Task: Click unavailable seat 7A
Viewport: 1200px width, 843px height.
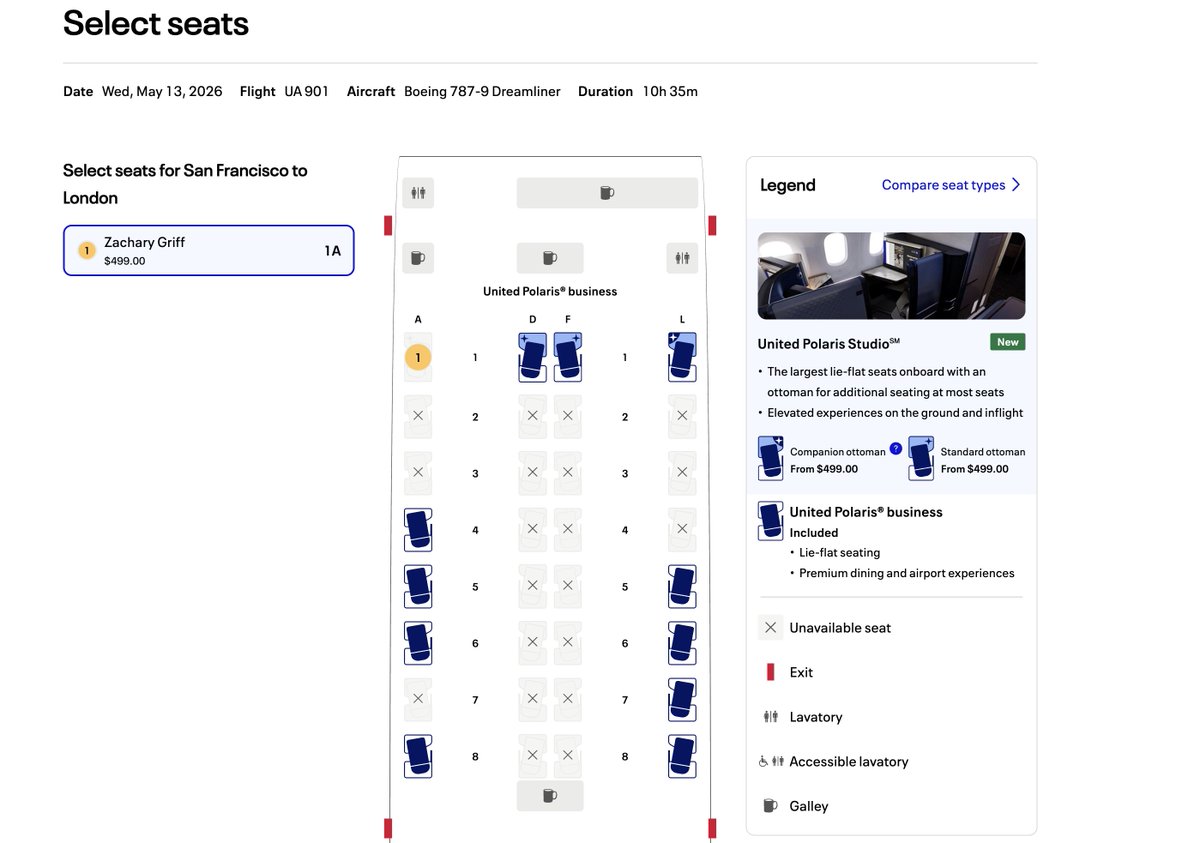Action: pos(418,700)
